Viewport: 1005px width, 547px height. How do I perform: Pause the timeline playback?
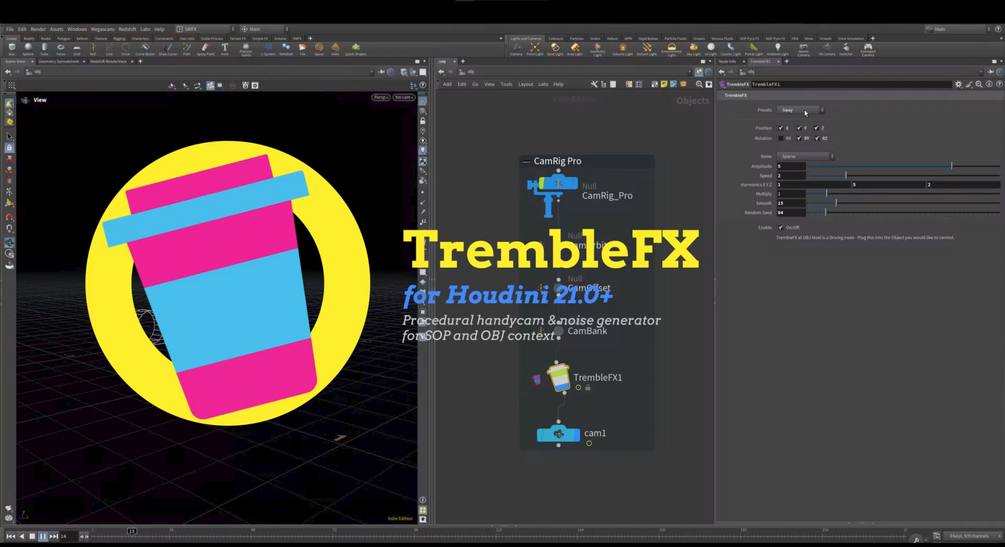[43, 536]
